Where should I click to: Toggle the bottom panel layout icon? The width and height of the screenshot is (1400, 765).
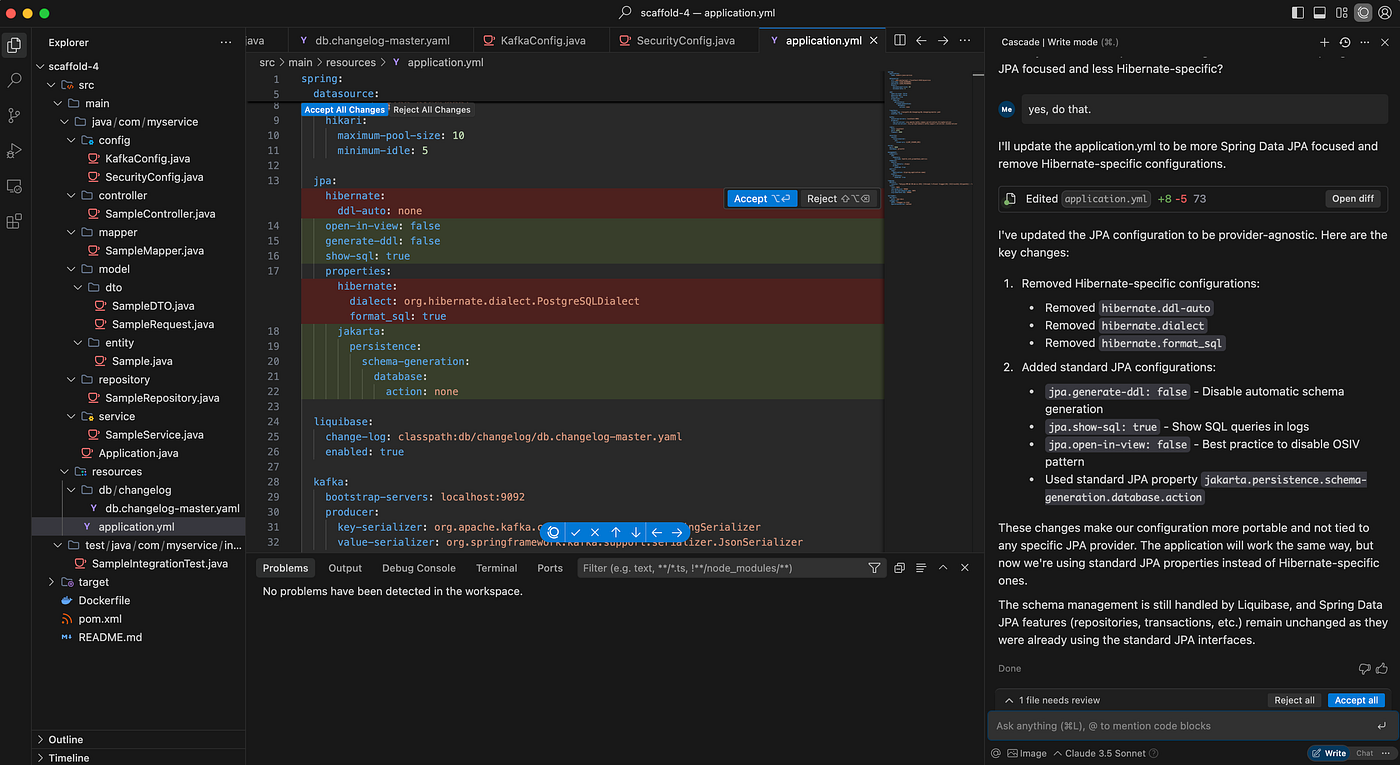point(1320,13)
